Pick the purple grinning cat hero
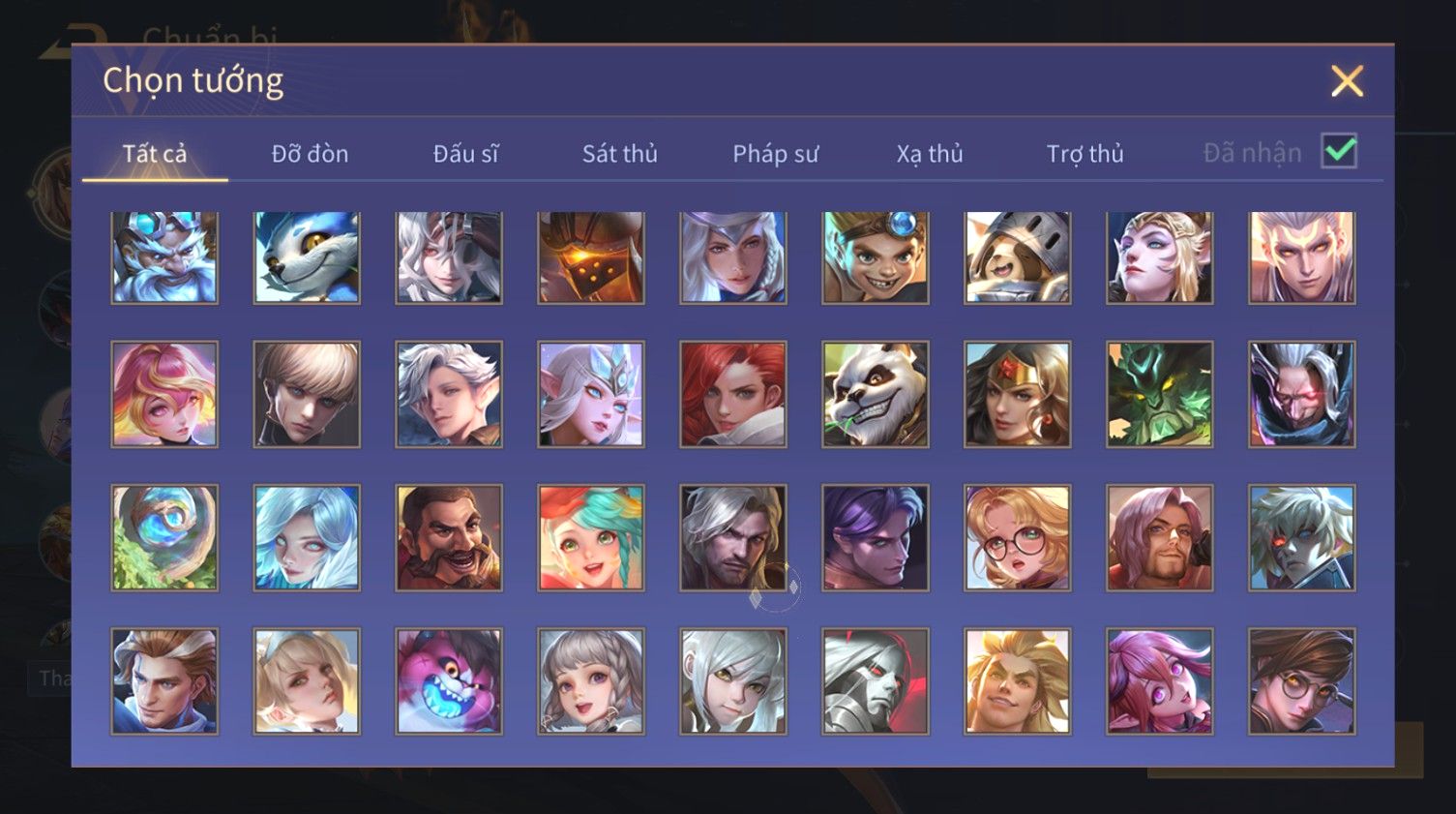1456x814 pixels. (x=449, y=680)
